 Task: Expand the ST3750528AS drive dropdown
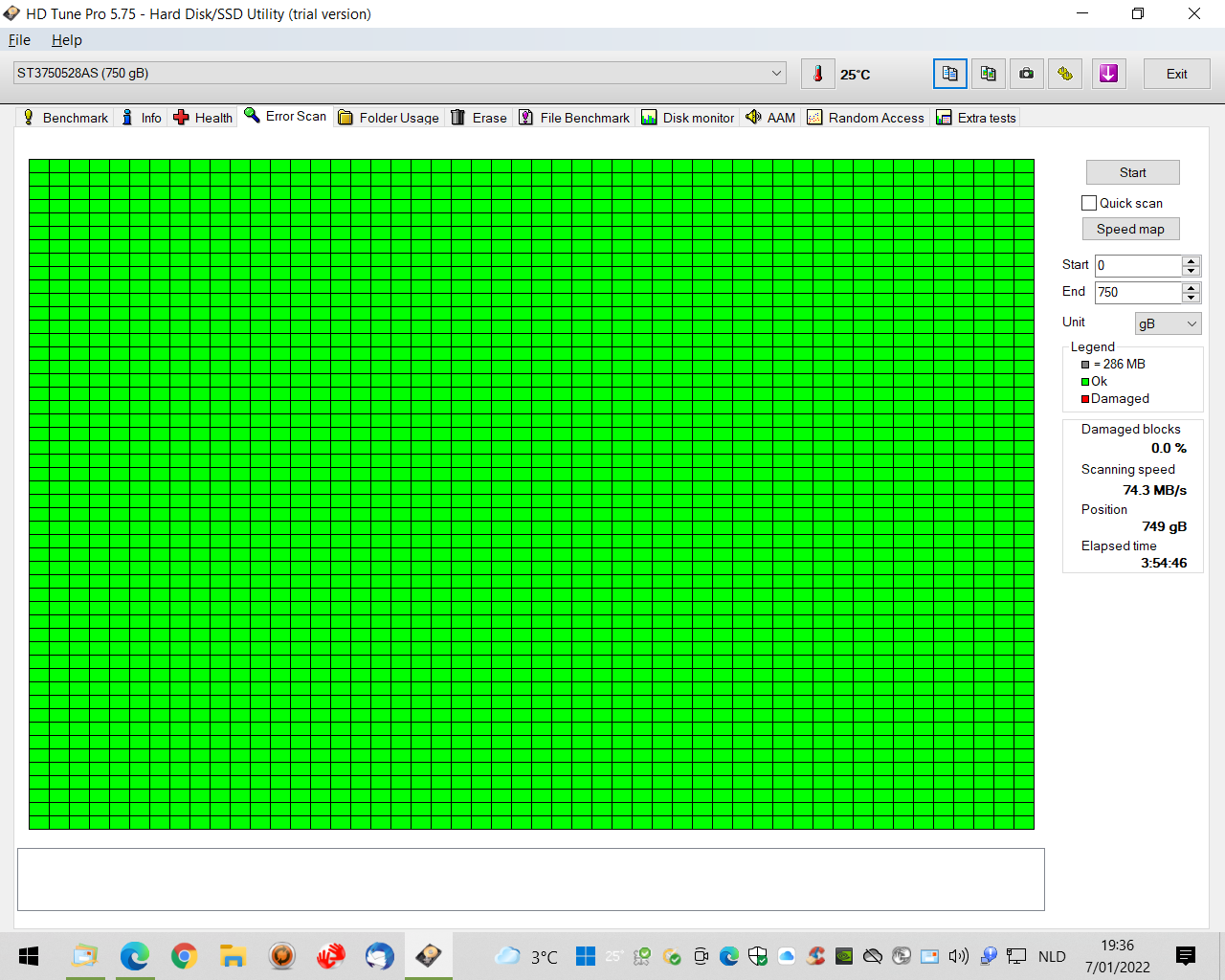400,74
